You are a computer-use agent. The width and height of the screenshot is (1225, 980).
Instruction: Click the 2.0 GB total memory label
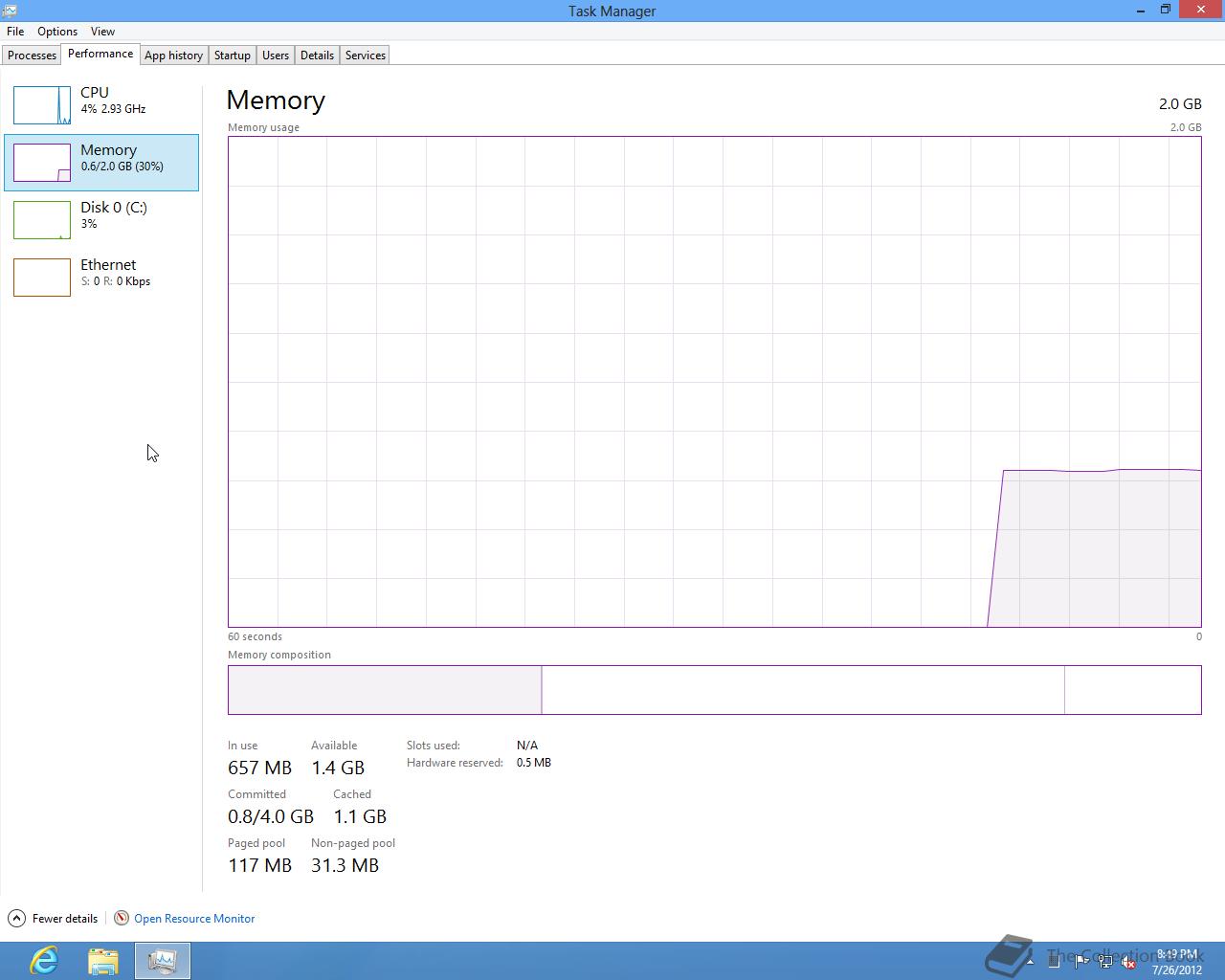(1180, 104)
